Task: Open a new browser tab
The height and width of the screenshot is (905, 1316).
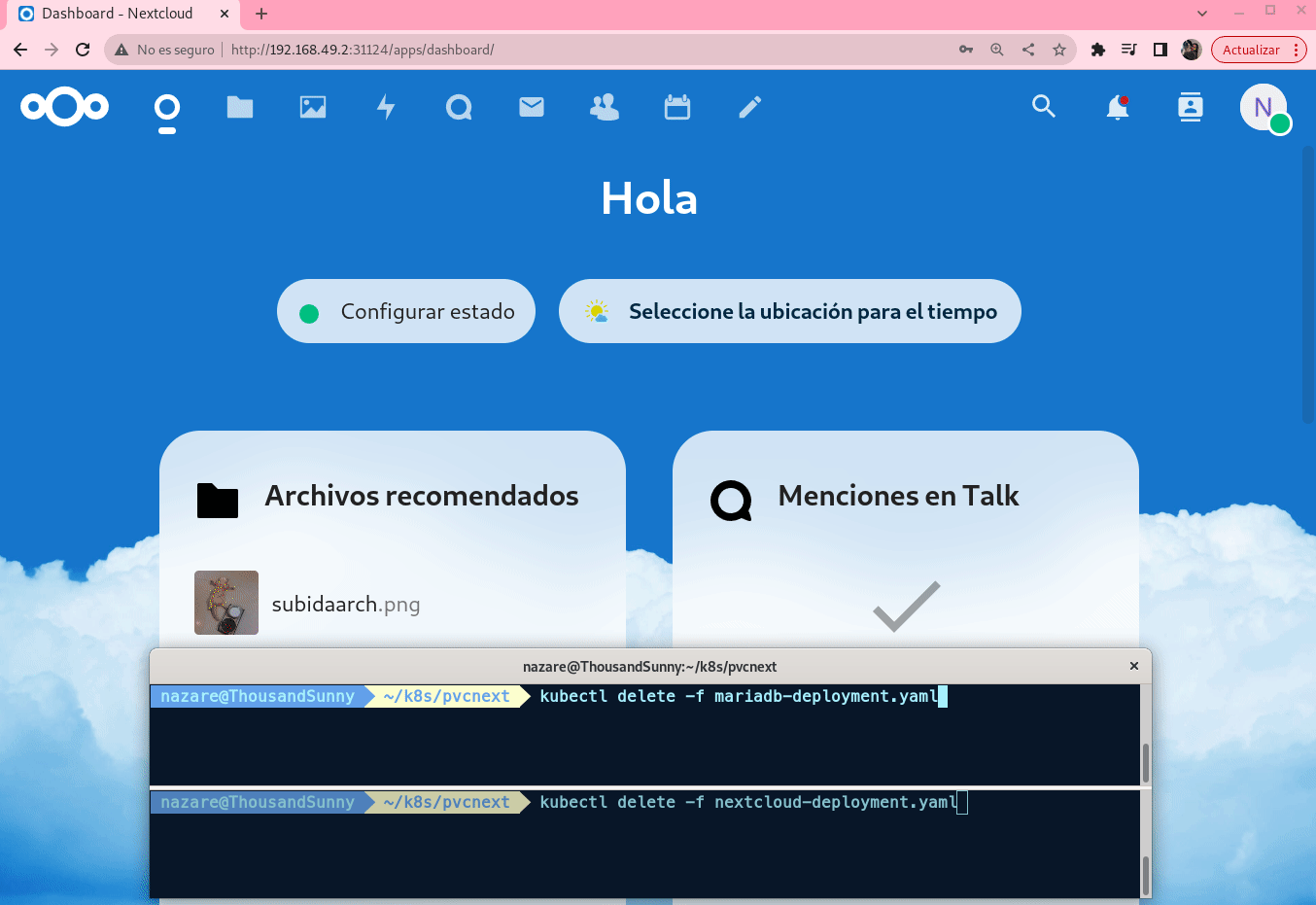Action: 261,14
